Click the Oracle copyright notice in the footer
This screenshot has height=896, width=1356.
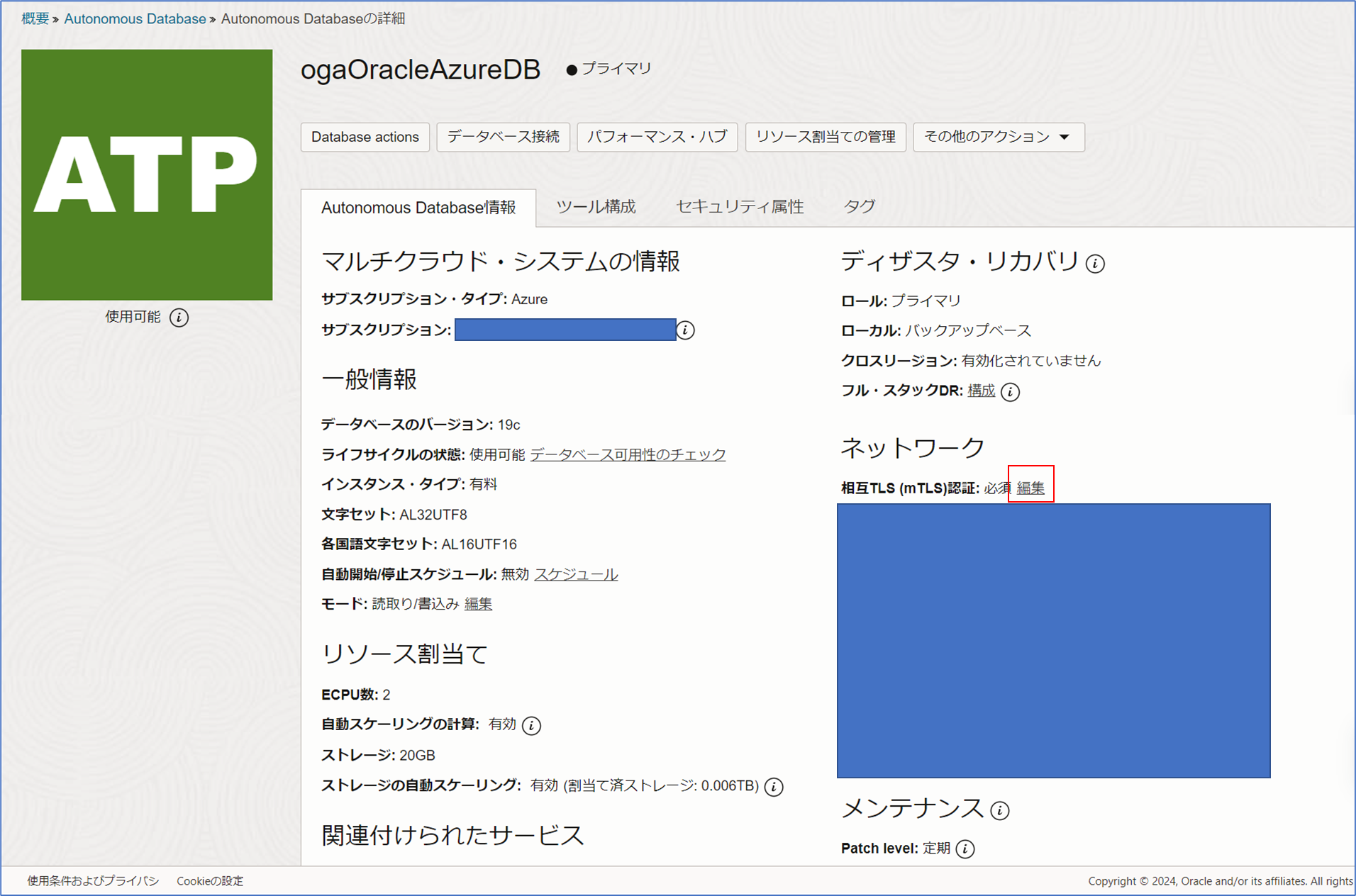(x=1221, y=881)
